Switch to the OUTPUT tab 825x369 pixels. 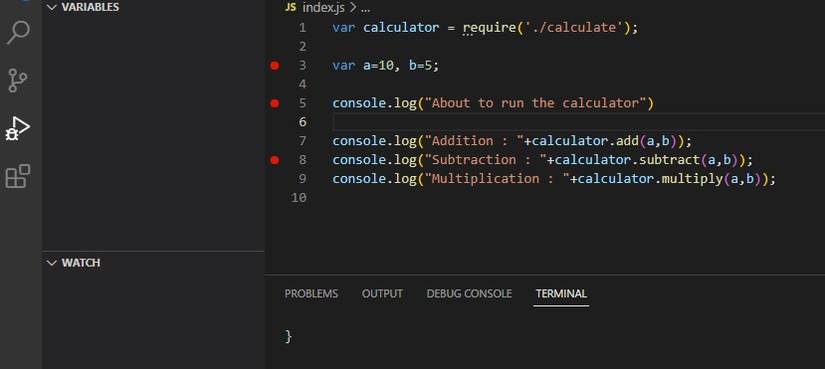point(382,294)
